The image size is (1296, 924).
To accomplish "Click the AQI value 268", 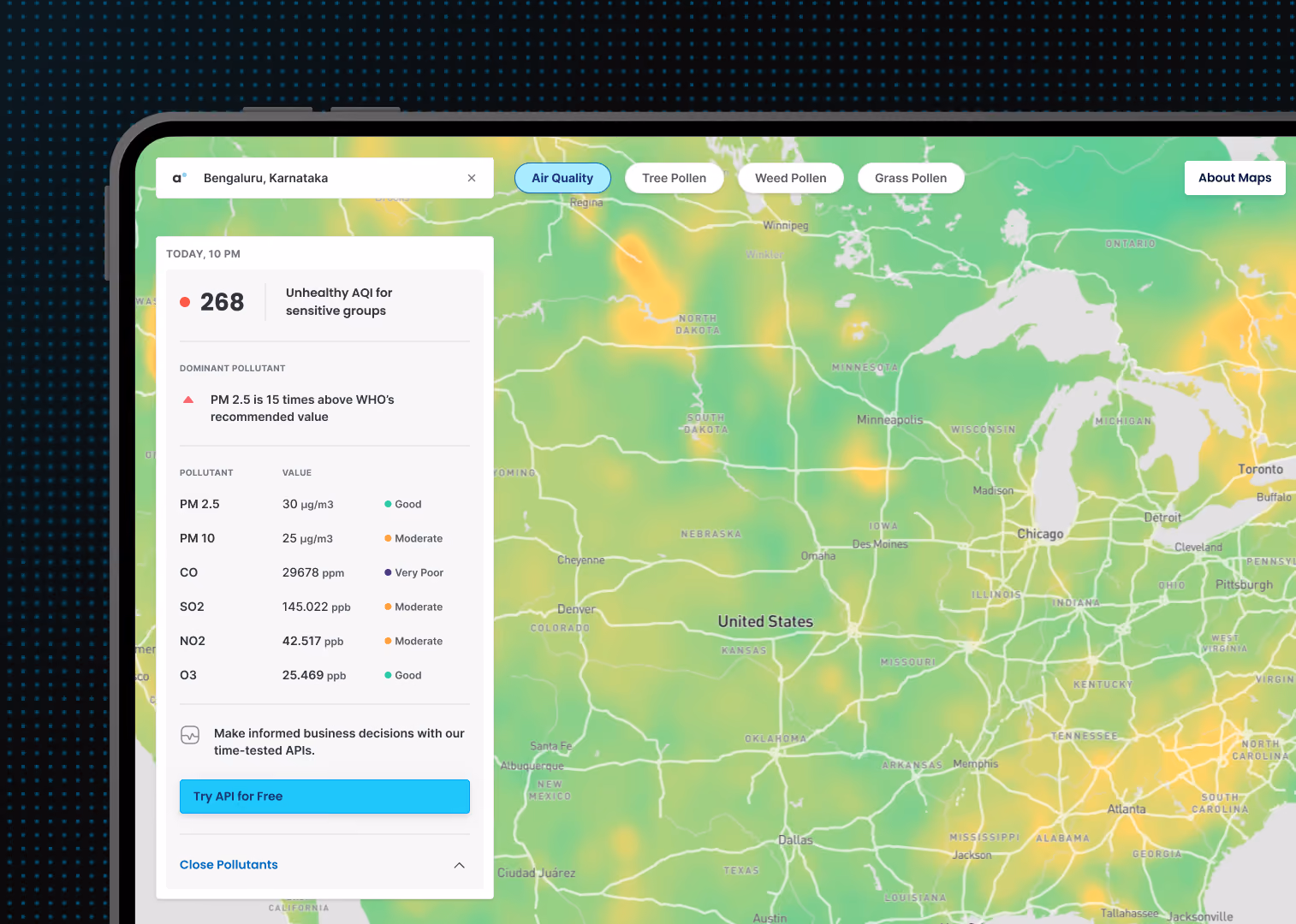I will (222, 302).
